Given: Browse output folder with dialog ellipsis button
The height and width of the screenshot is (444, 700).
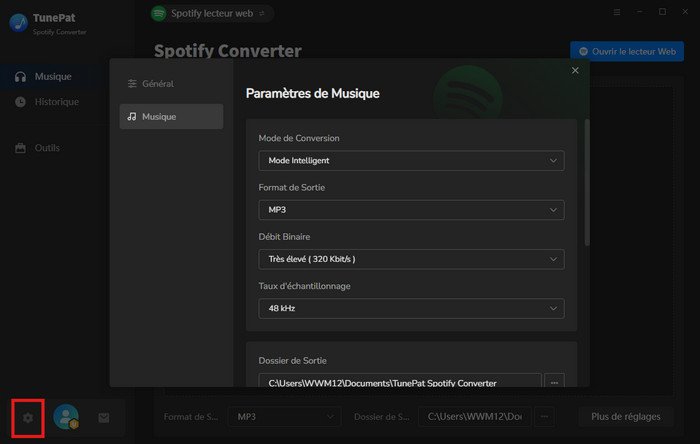Looking at the screenshot, I should click(554, 382).
